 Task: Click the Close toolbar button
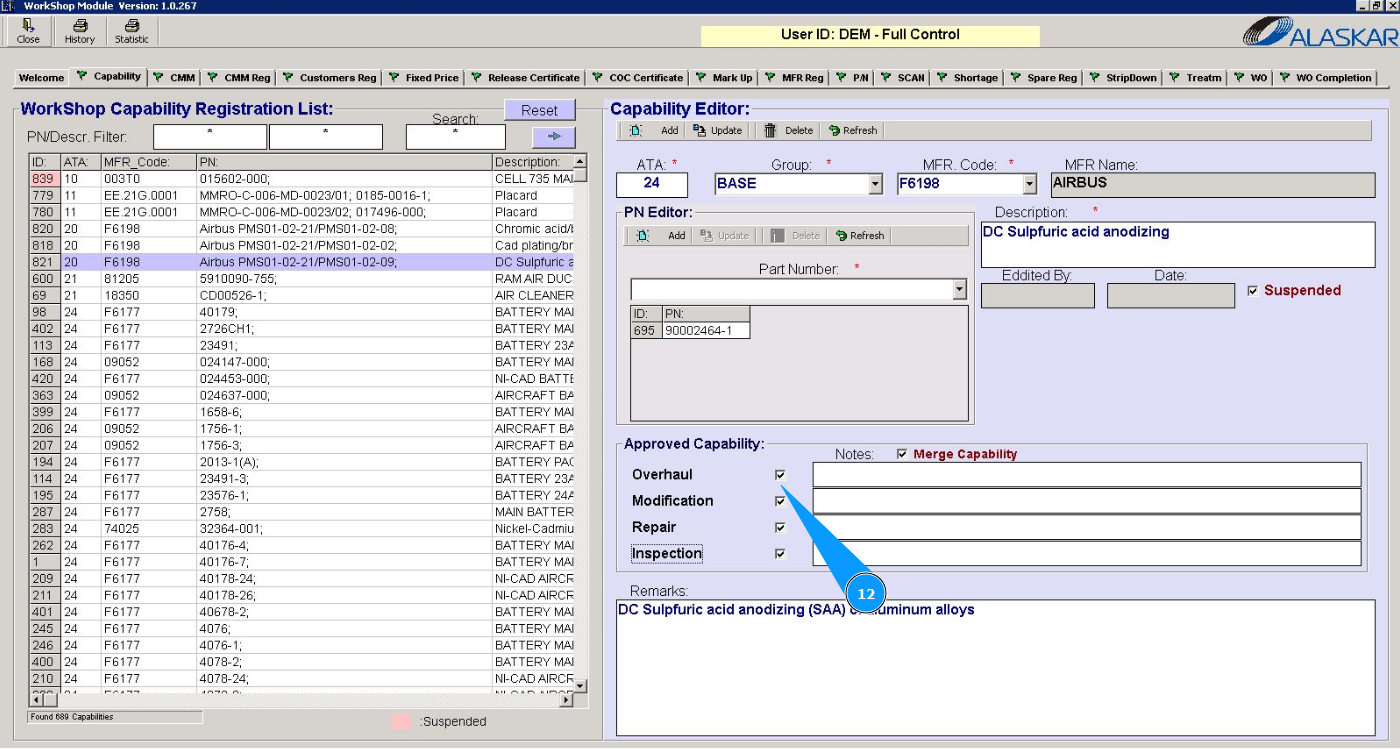pyautogui.click(x=28, y=32)
